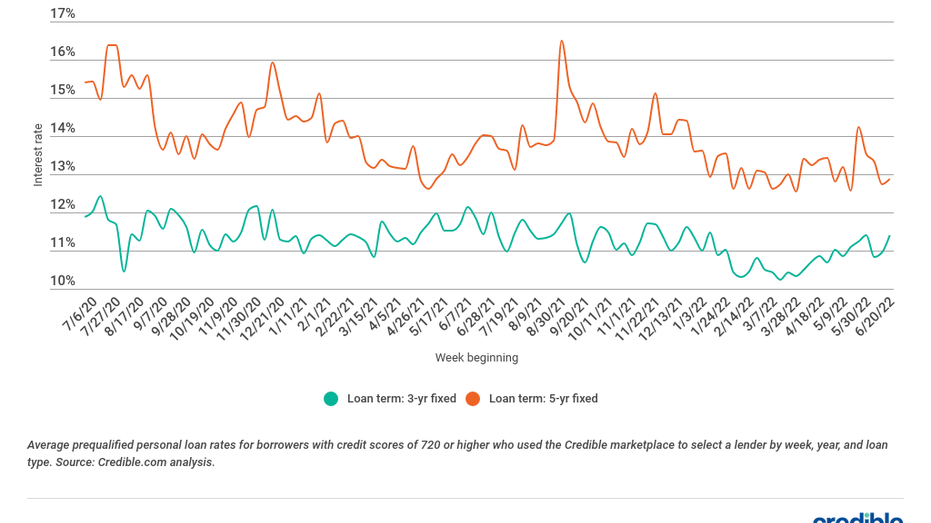The width and height of the screenshot is (931, 523).
Task: Toggle the 'Loan term: 5-yr fixed' legend label
Action: tap(543, 399)
